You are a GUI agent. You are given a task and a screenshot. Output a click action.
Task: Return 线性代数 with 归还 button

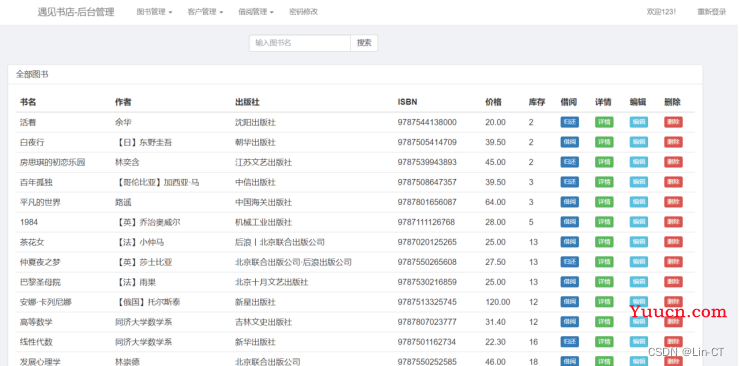[570, 342]
